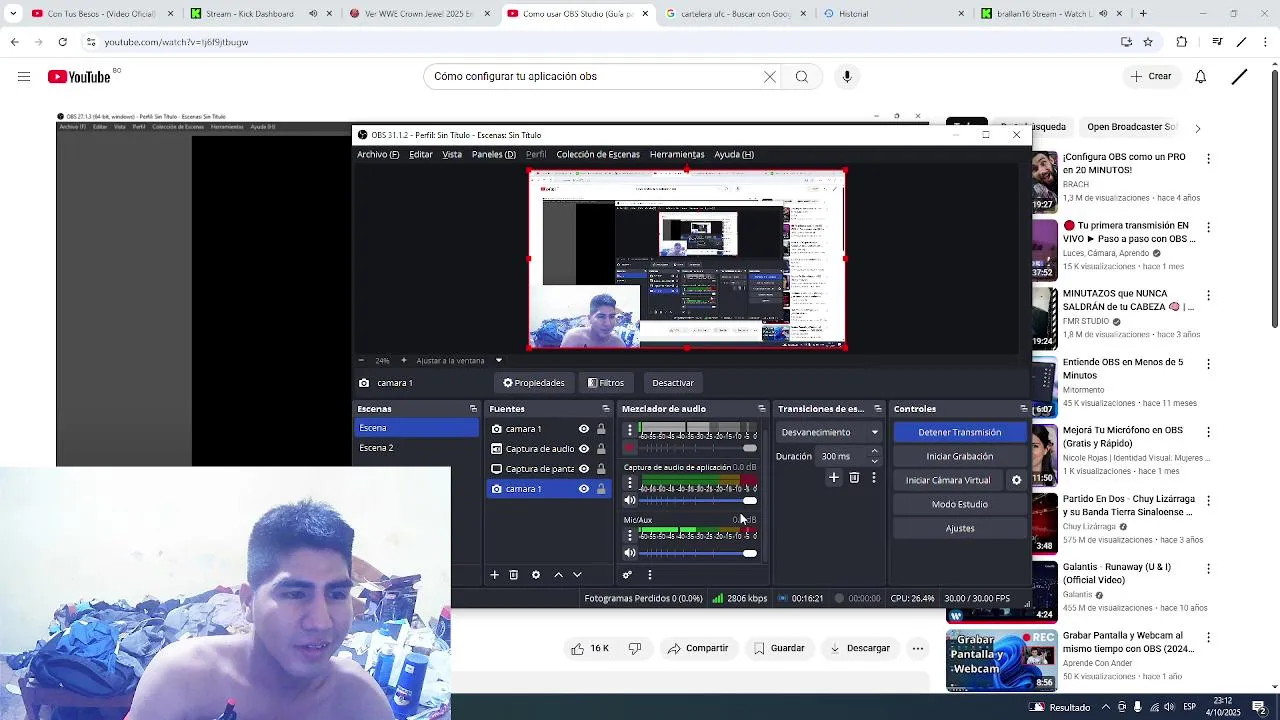Decrease transition duration with down arrow

click(875, 461)
